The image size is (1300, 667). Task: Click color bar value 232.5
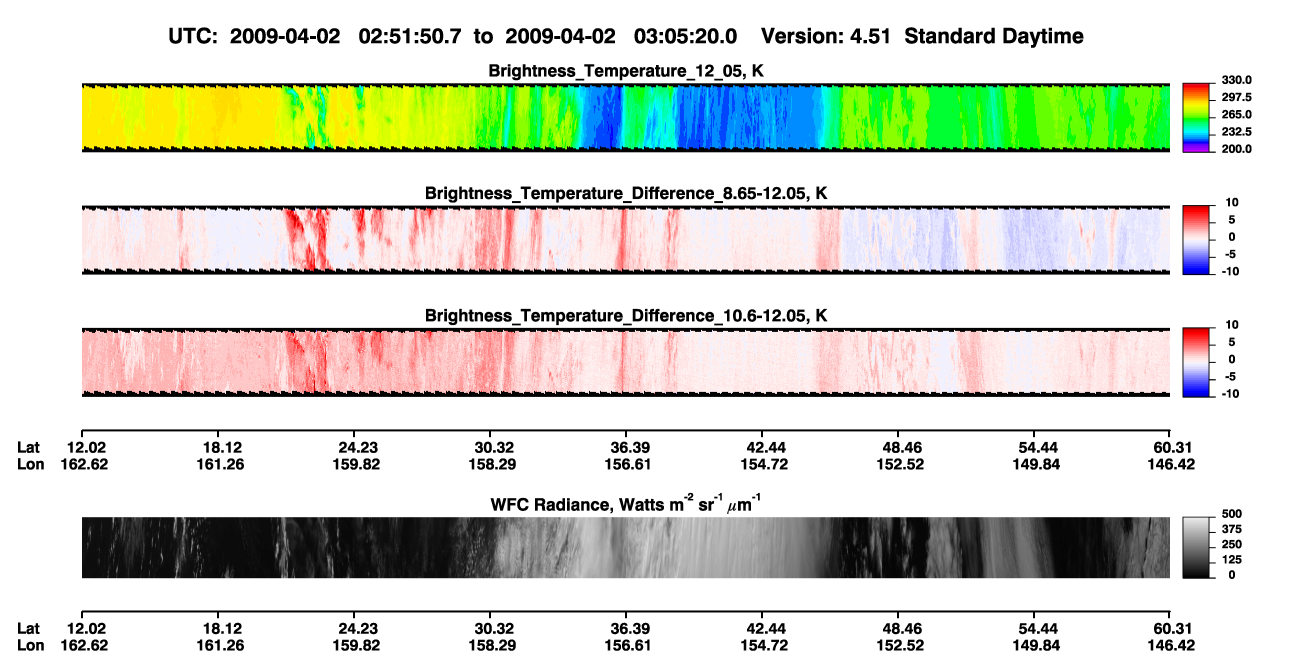pyautogui.click(x=1235, y=131)
